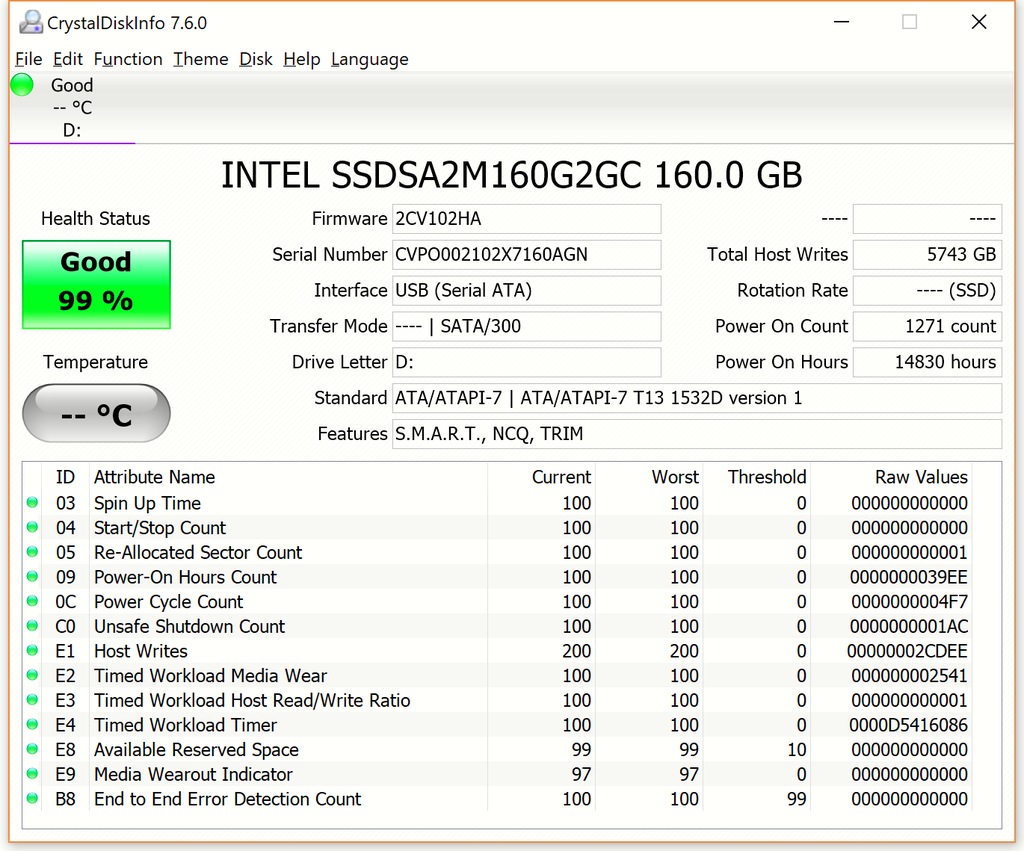
Task: Click the Power On Count value 1271 count
Action: point(927,327)
